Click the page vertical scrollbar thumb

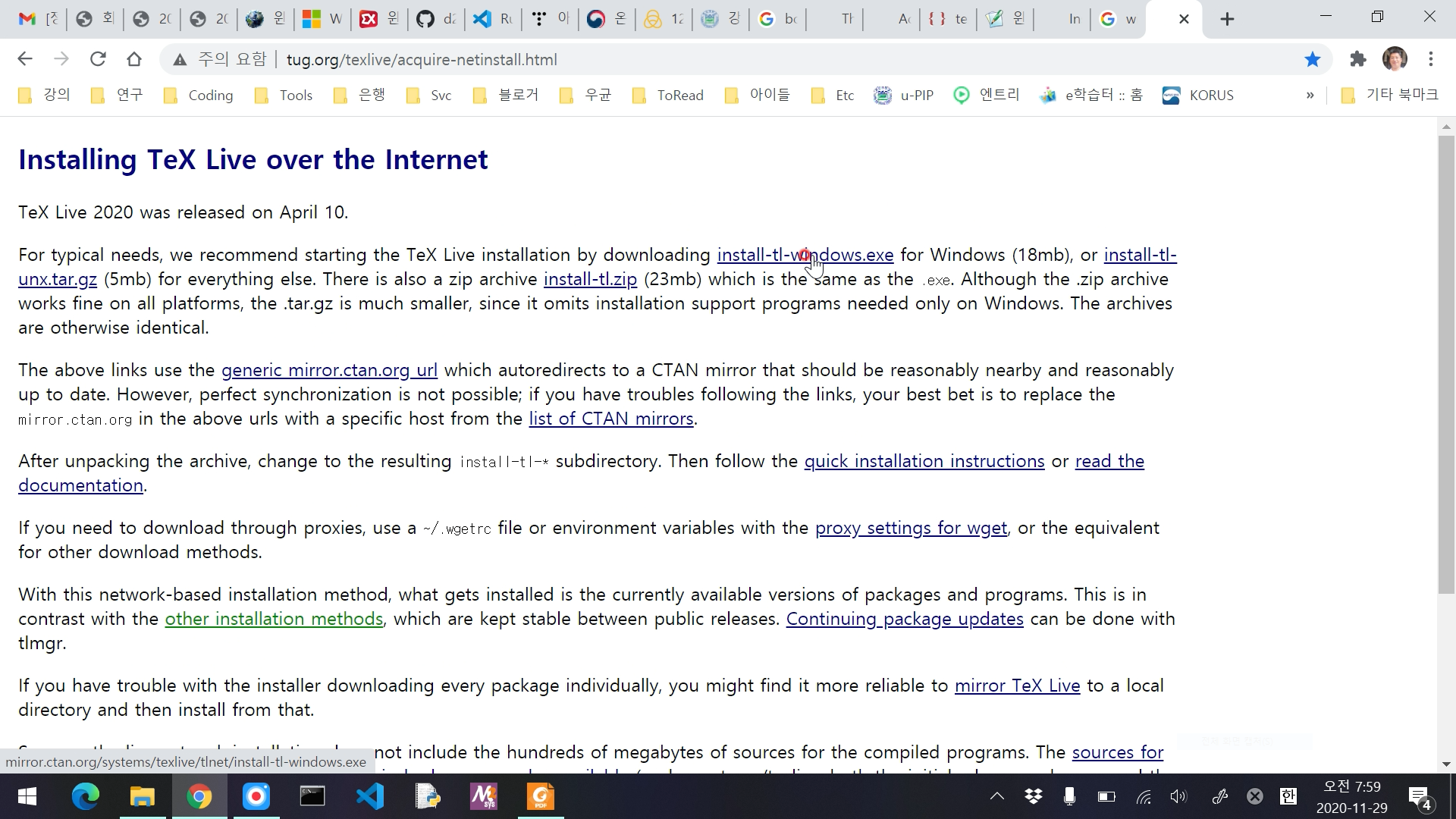(x=1446, y=364)
